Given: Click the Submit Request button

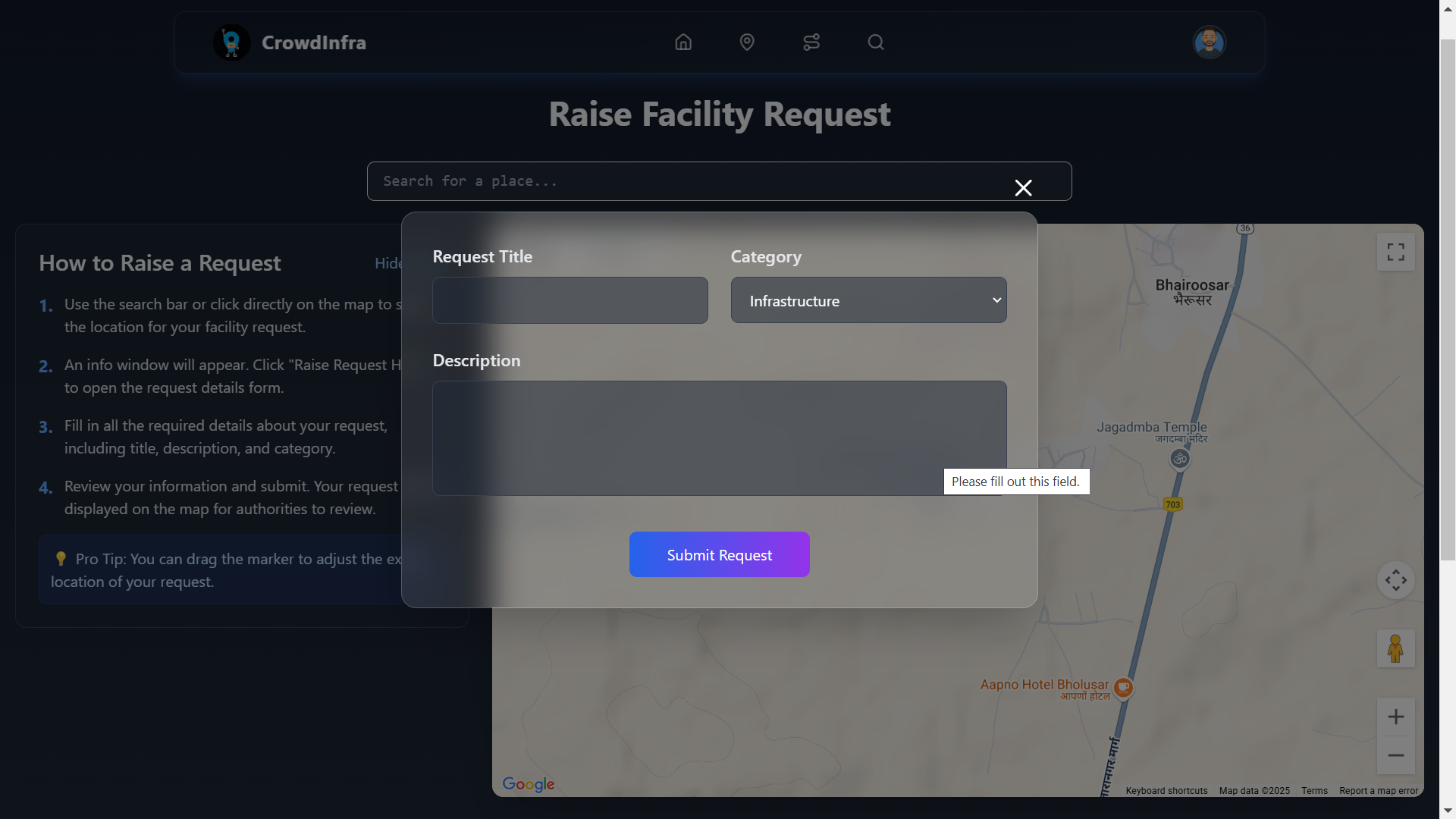Looking at the screenshot, I should click(719, 554).
